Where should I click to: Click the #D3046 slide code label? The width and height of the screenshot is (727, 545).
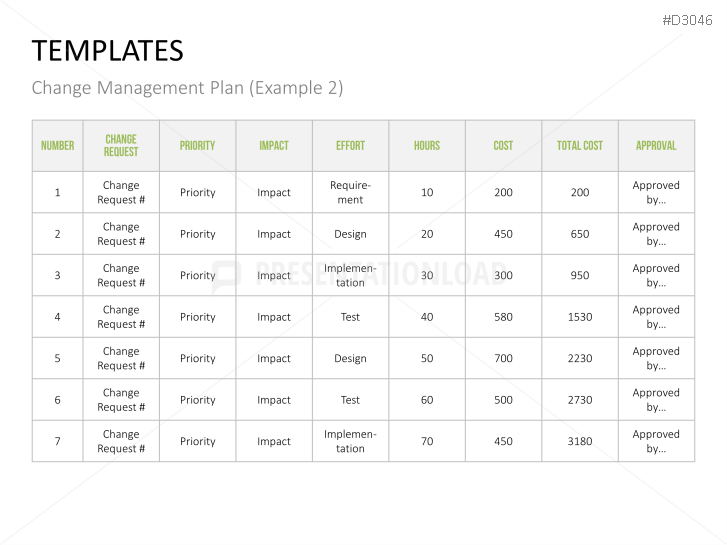[690, 19]
